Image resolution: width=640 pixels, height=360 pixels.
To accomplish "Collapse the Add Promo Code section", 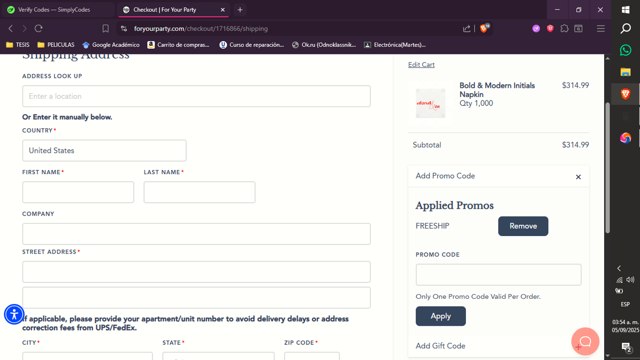I will click(x=578, y=177).
